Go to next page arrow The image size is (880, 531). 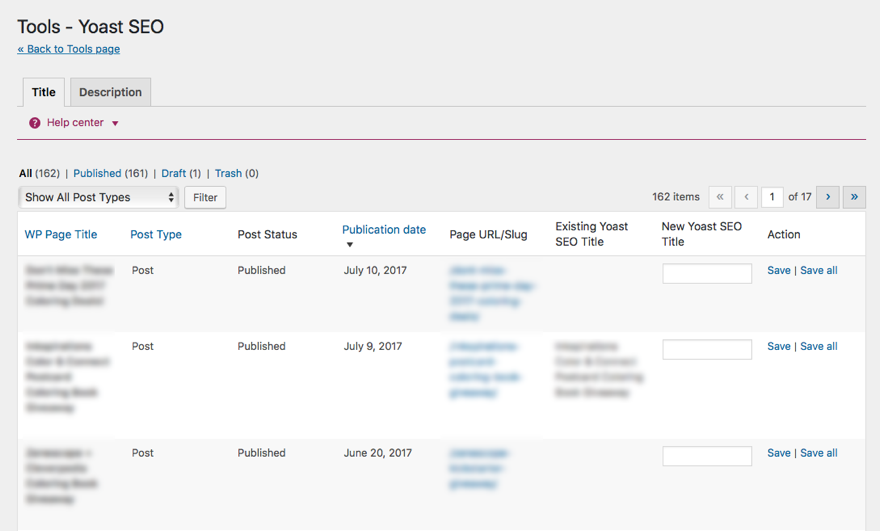(828, 197)
